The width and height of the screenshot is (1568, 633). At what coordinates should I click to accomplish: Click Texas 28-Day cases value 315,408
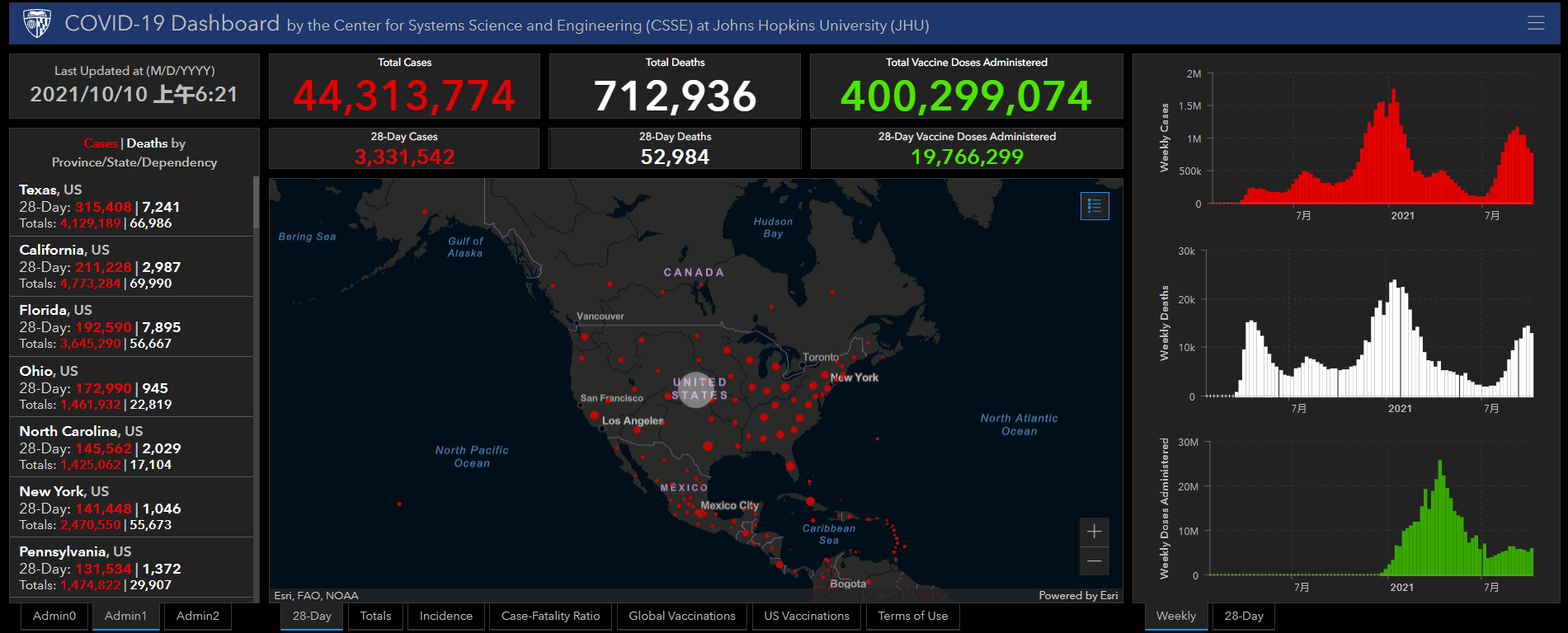(104, 207)
